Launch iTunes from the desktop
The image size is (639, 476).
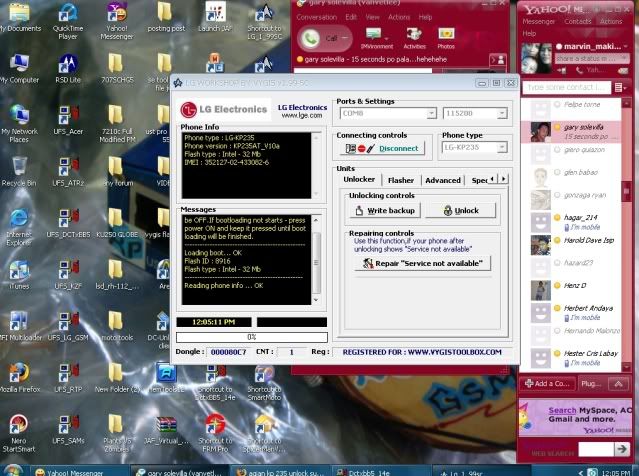(19, 275)
